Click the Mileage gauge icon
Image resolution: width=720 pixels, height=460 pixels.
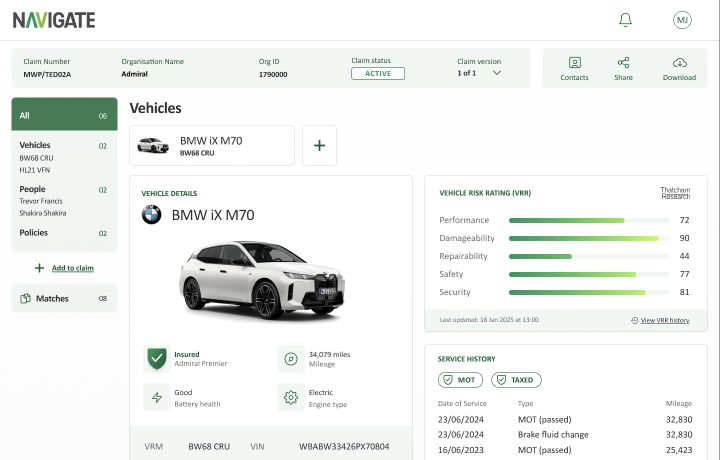coord(291,359)
